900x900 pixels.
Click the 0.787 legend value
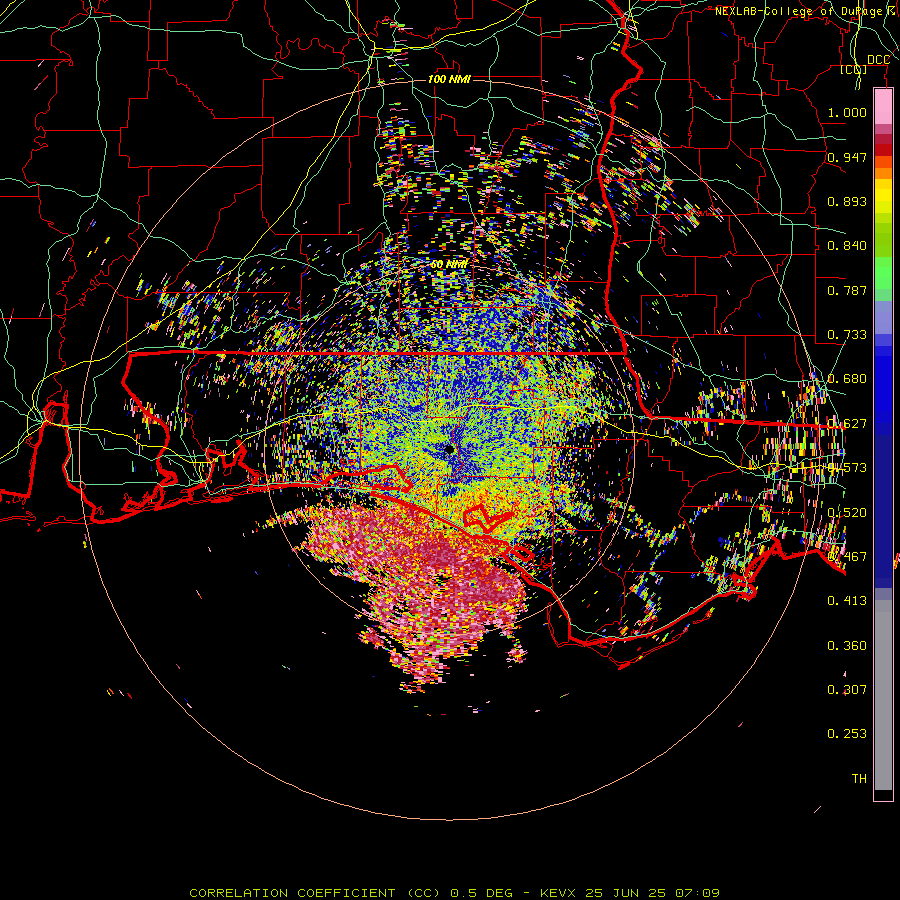847,290
